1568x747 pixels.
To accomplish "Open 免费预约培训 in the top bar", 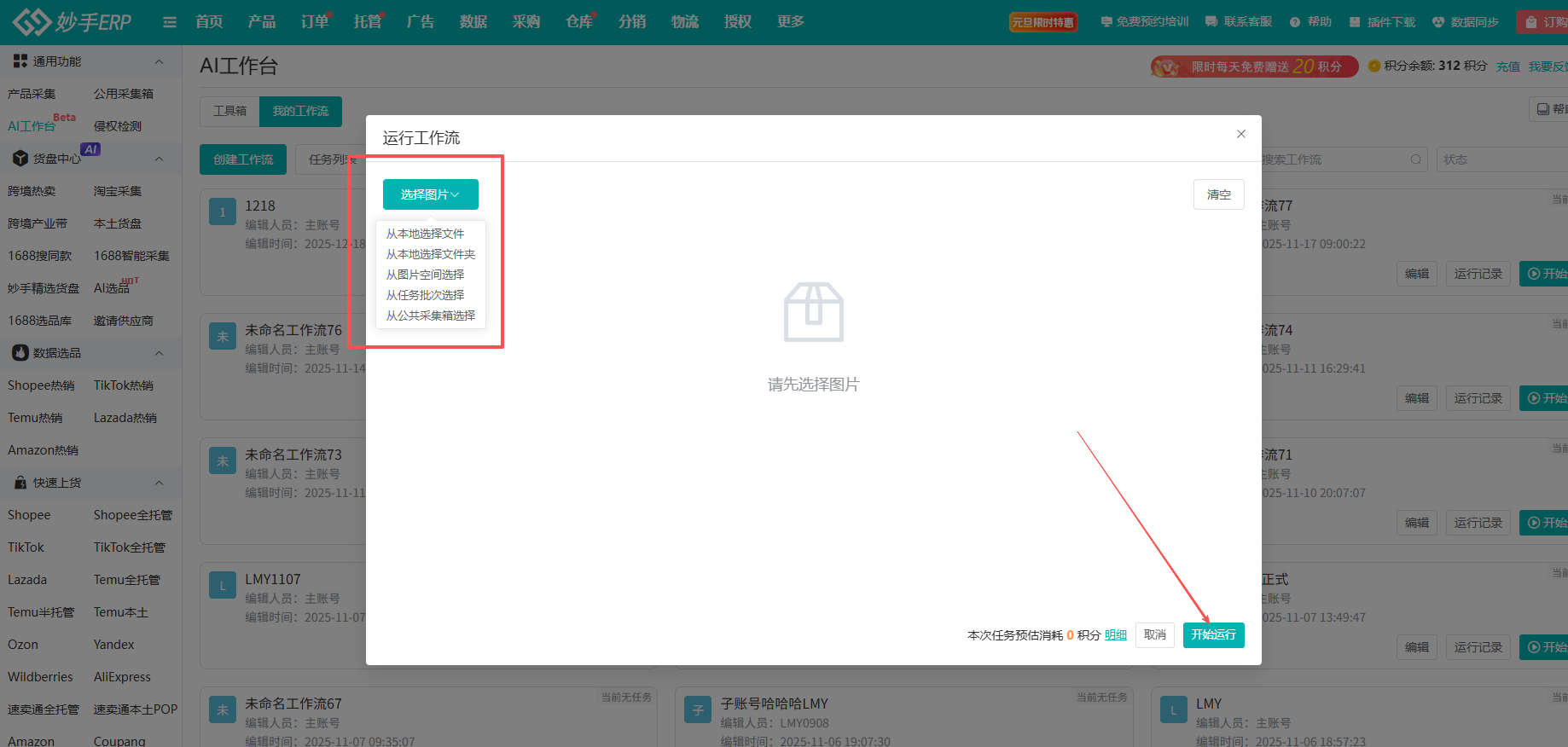I will point(1144,22).
